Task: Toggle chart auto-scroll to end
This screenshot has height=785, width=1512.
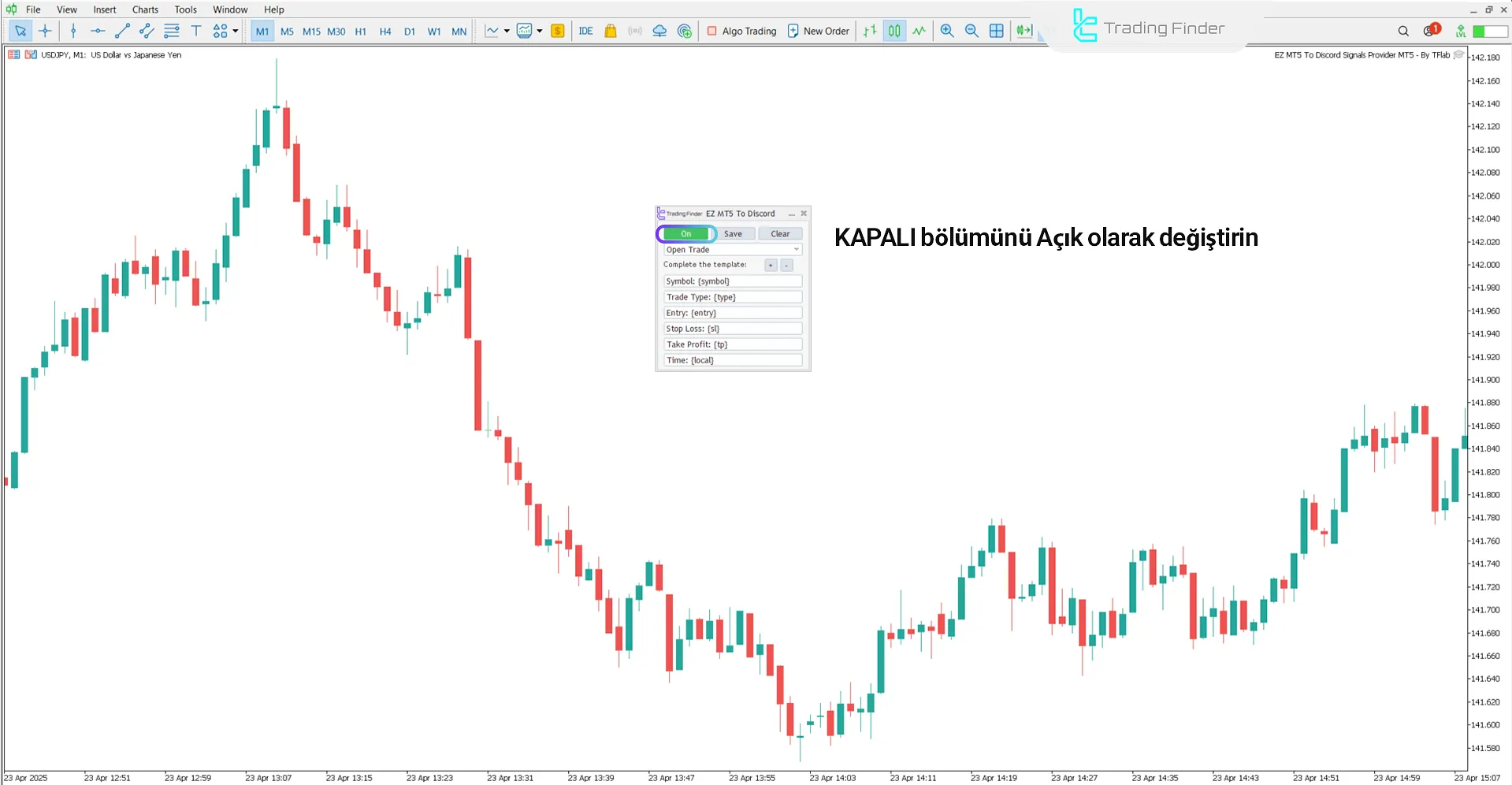Action: 1023,31
